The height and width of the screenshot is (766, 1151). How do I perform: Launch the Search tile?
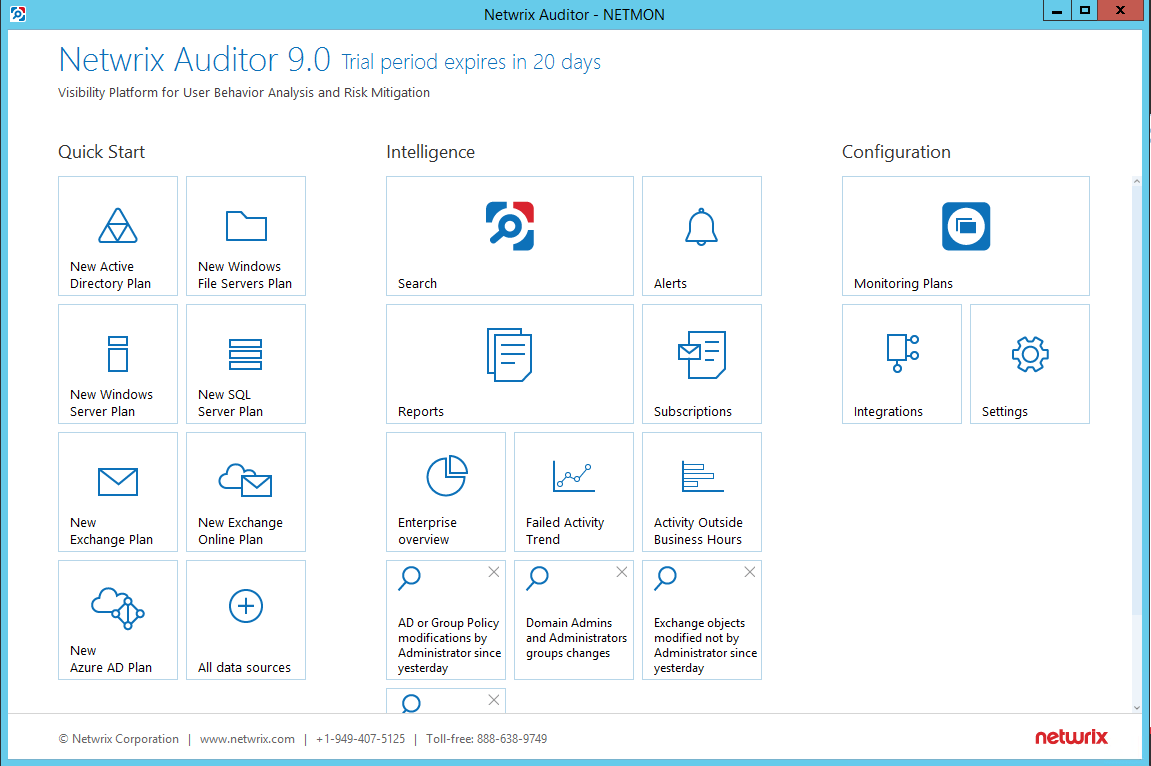(509, 236)
